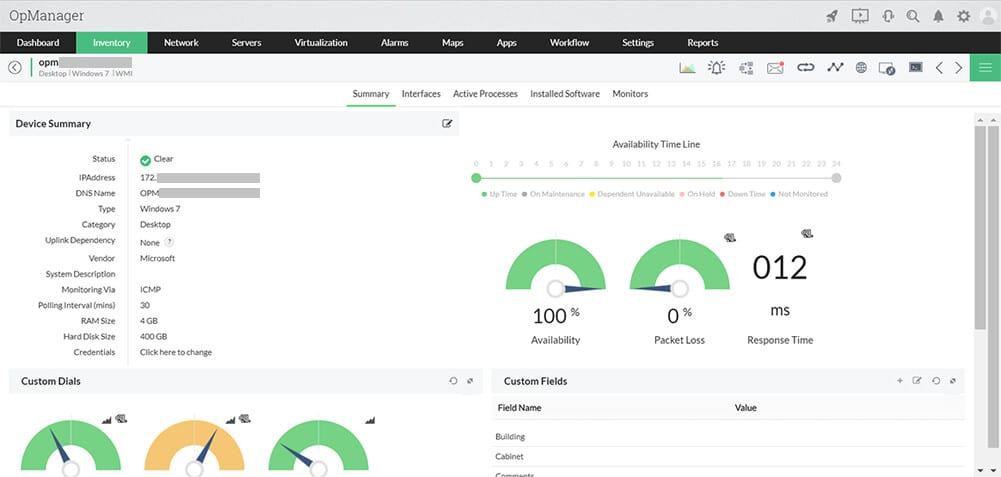Click the Availability gauge dial

coord(555,268)
